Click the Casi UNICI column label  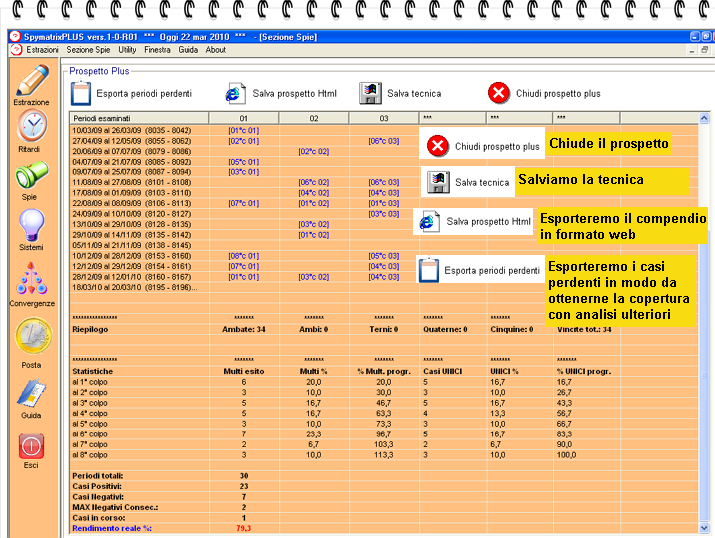point(442,371)
